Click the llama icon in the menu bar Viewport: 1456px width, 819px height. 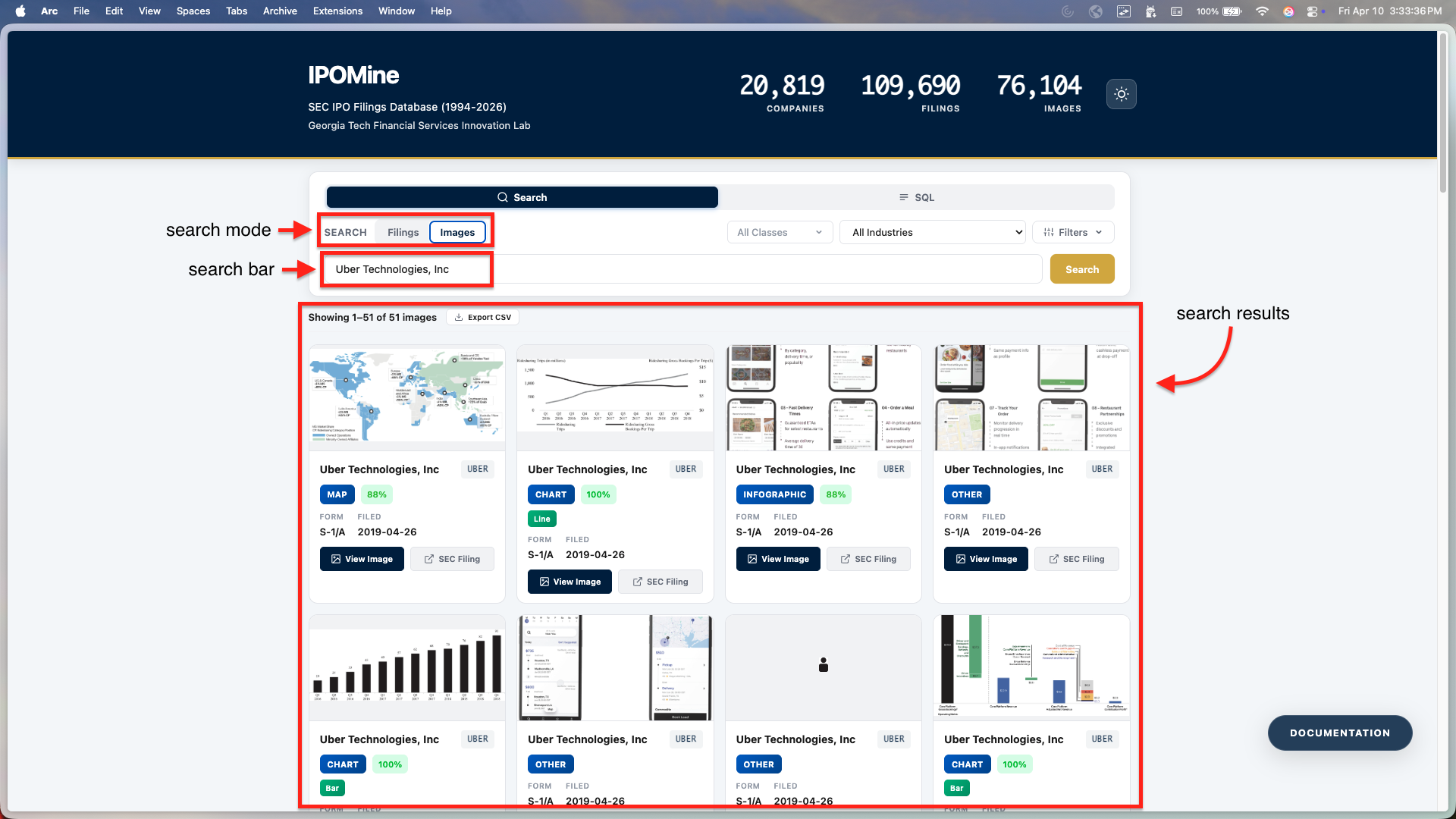1150,11
